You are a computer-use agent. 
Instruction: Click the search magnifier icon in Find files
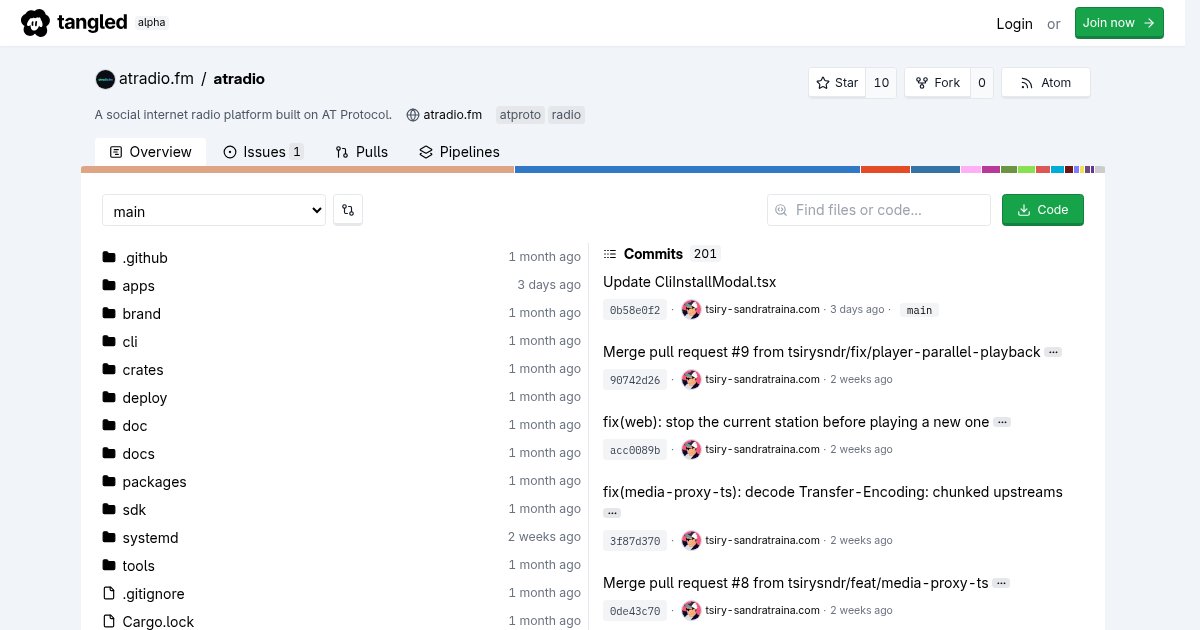[781, 210]
